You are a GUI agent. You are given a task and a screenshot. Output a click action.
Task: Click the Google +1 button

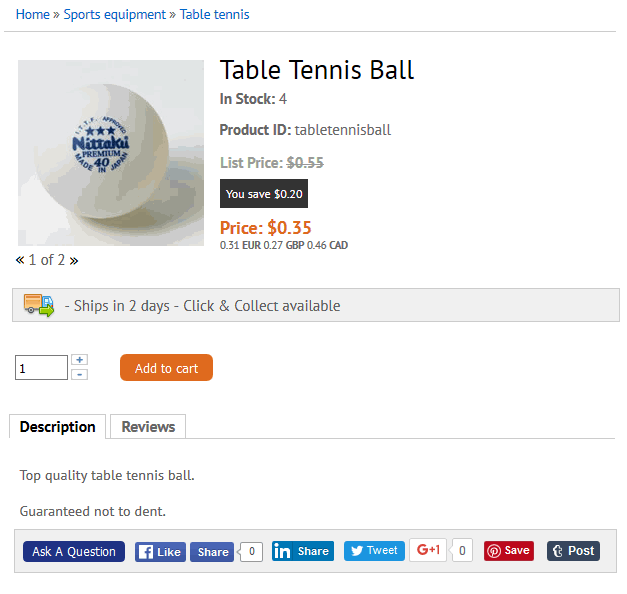point(428,550)
